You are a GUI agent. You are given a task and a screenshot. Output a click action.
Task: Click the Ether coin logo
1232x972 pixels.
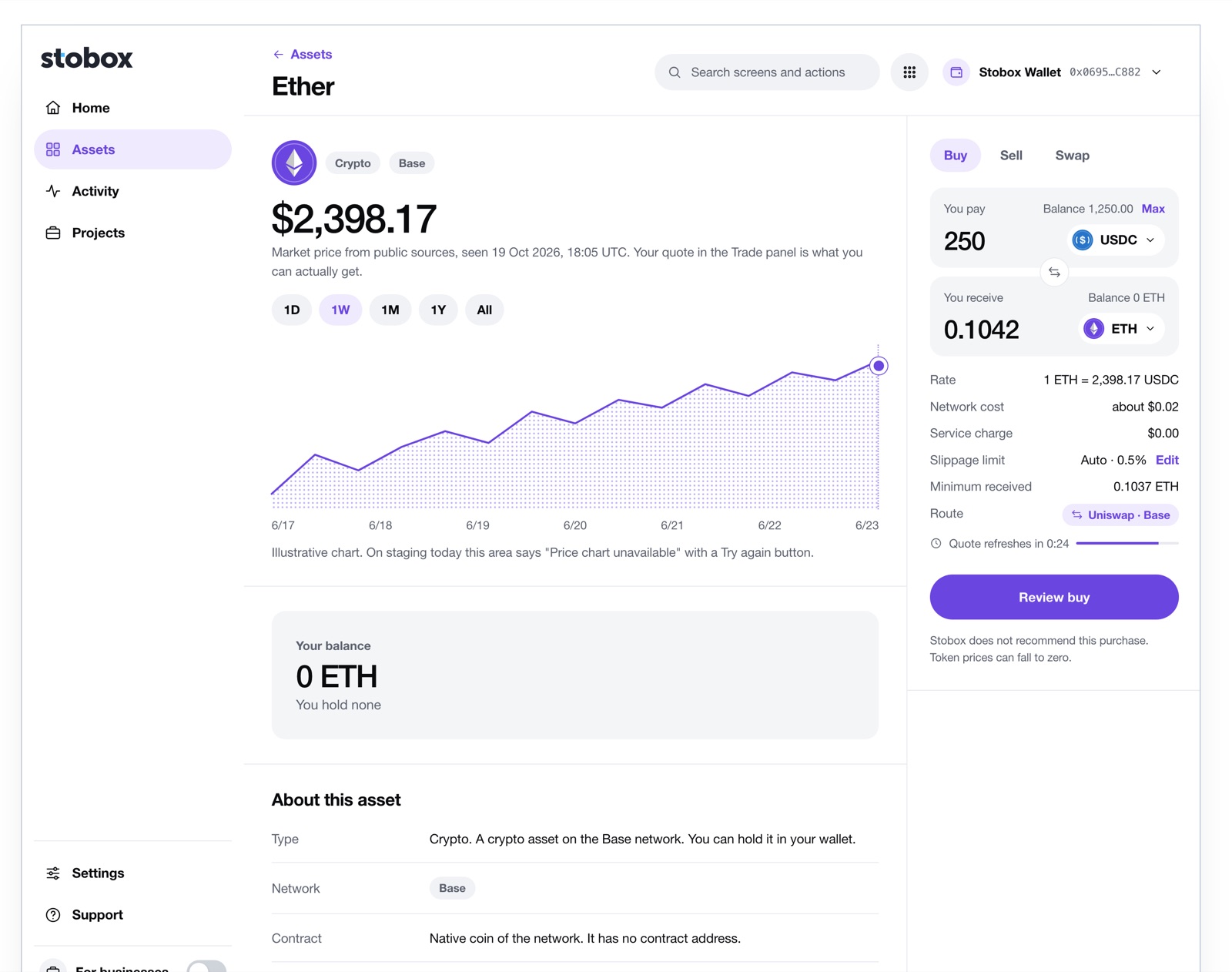(294, 163)
